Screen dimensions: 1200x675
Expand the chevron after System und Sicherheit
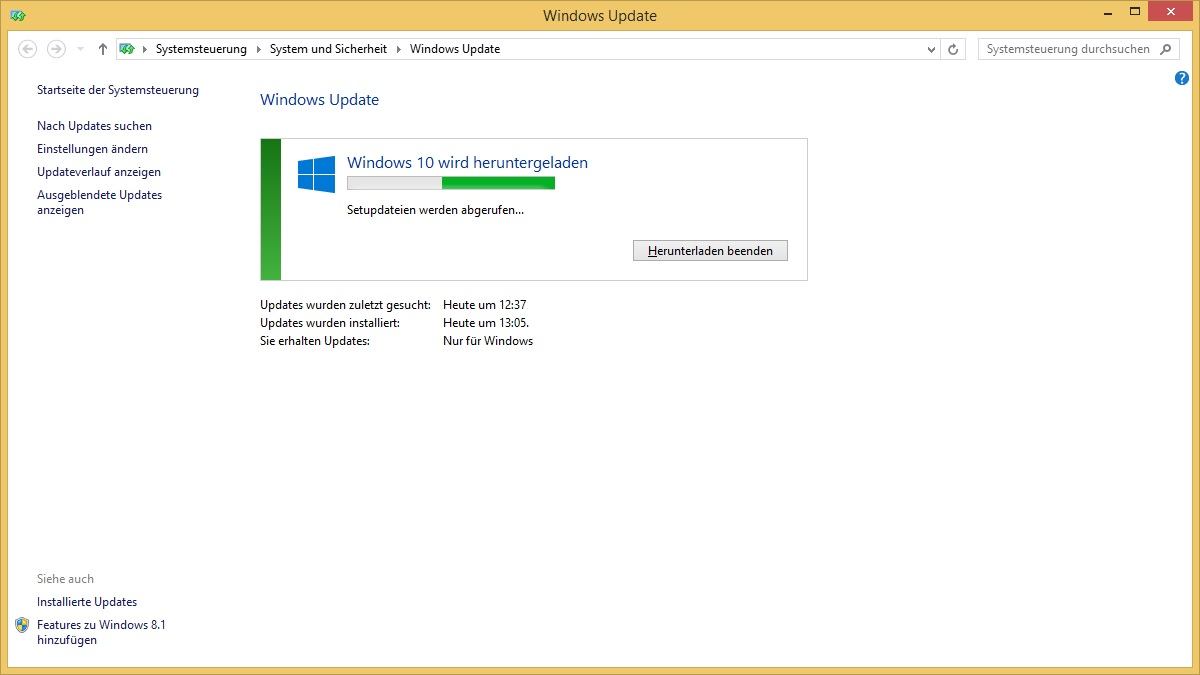point(398,49)
